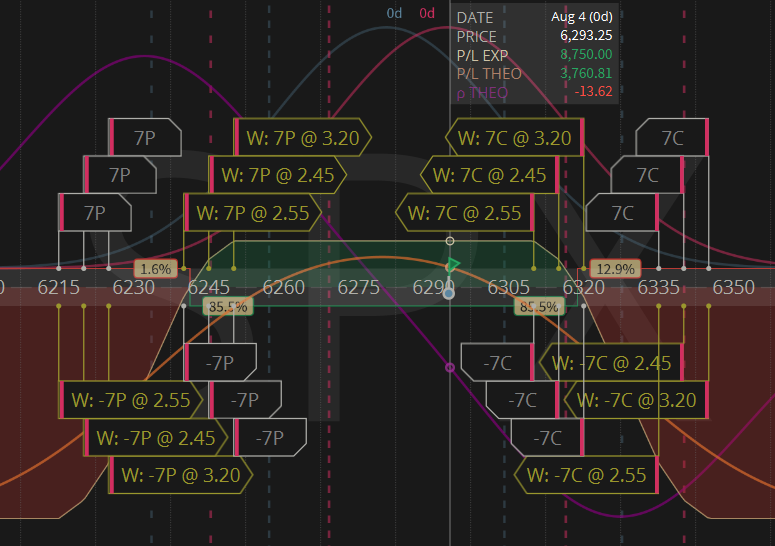Click the pink '0d' expiration label
This screenshot has height=546, width=775.
pyautogui.click(x=427, y=13)
